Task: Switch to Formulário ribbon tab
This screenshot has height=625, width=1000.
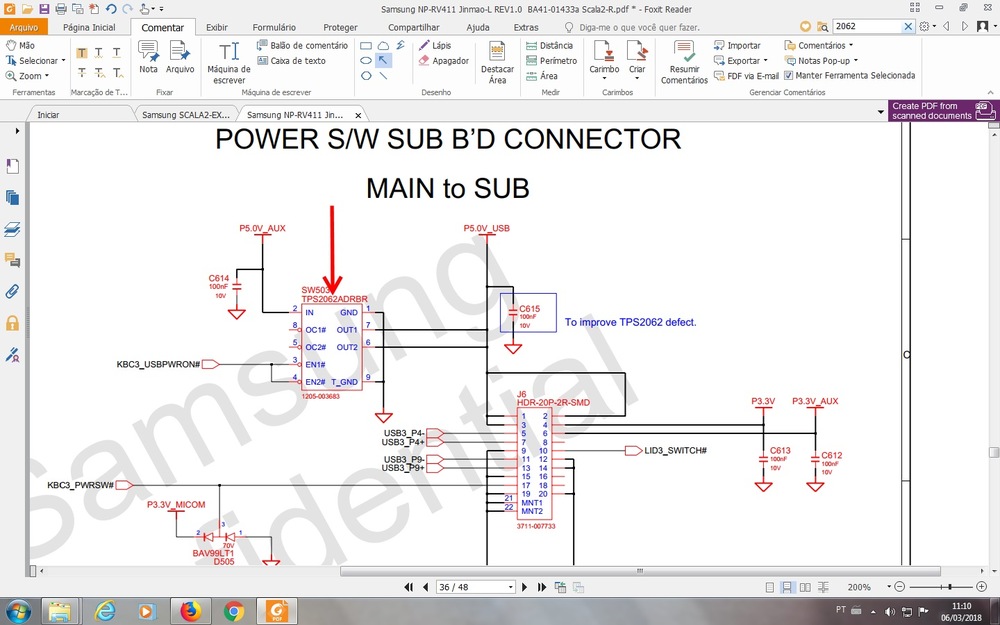Action: (x=274, y=27)
